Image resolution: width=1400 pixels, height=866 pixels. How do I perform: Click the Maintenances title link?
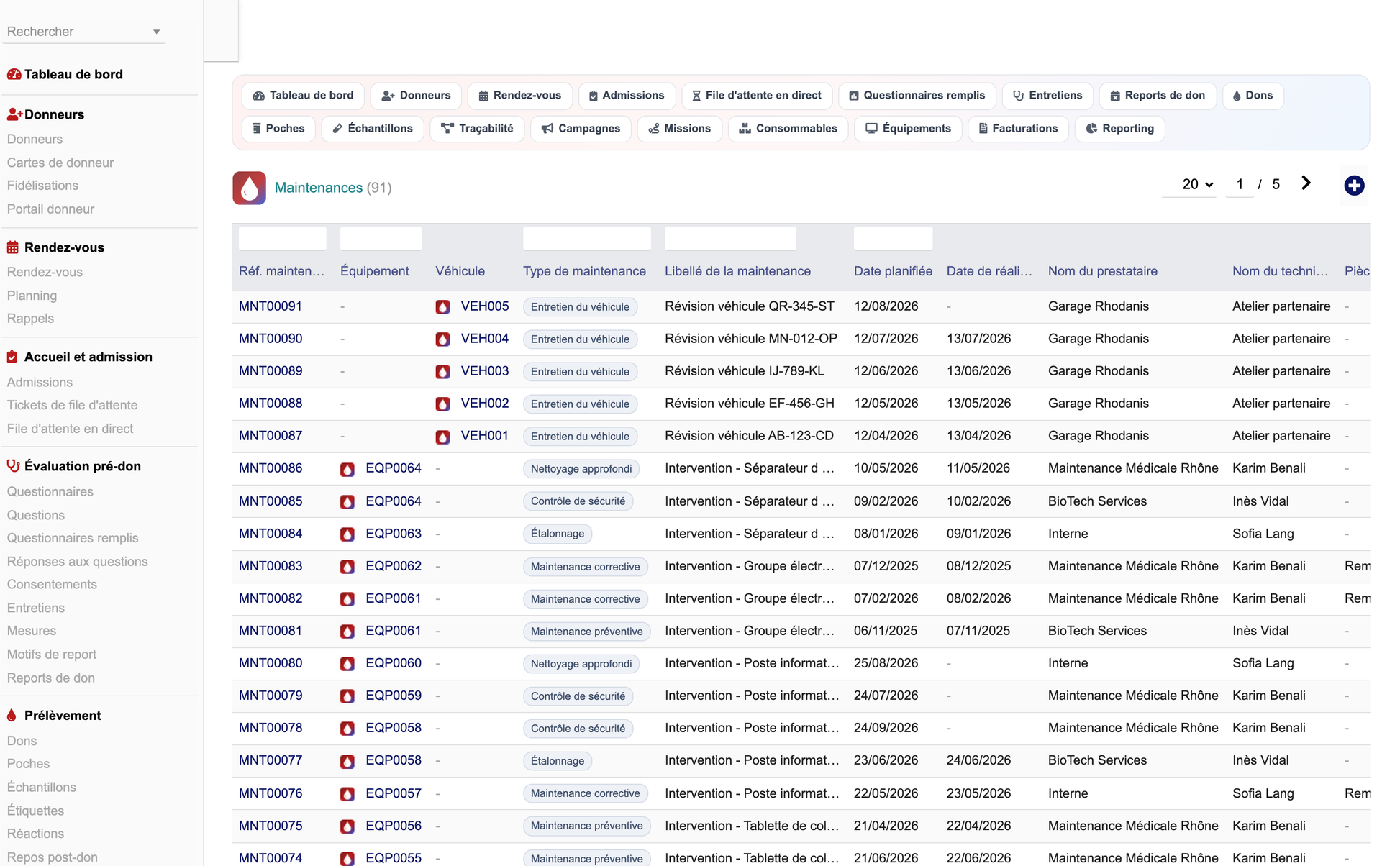[319, 188]
